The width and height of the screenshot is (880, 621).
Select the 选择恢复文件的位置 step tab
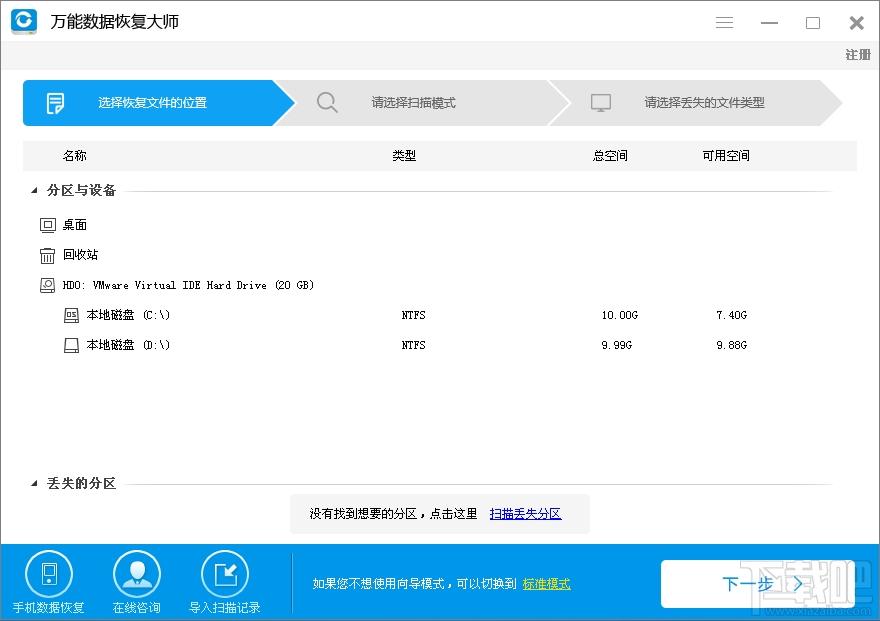(x=158, y=103)
